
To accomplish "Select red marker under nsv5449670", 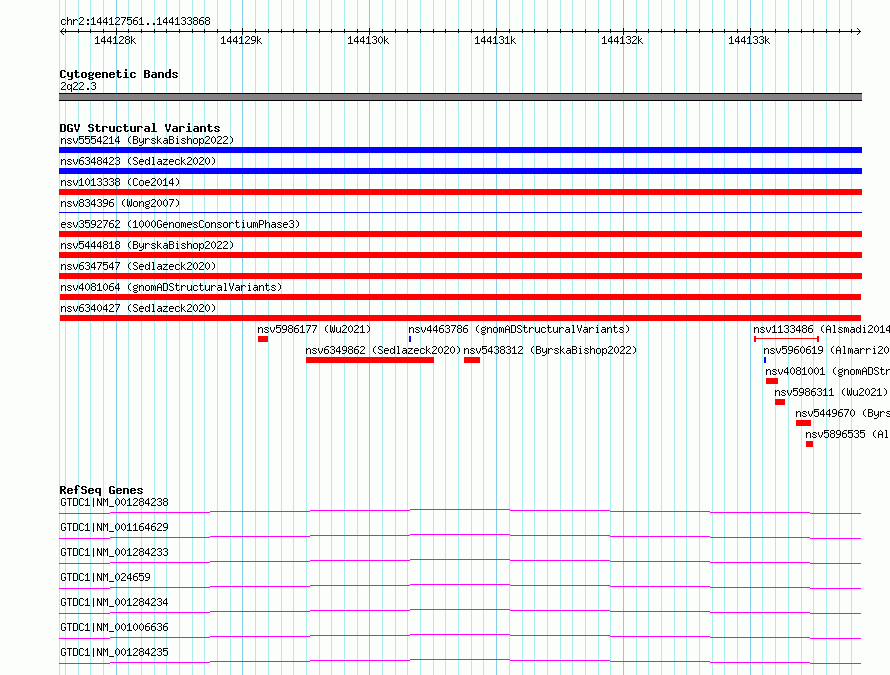I will [x=803, y=423].
